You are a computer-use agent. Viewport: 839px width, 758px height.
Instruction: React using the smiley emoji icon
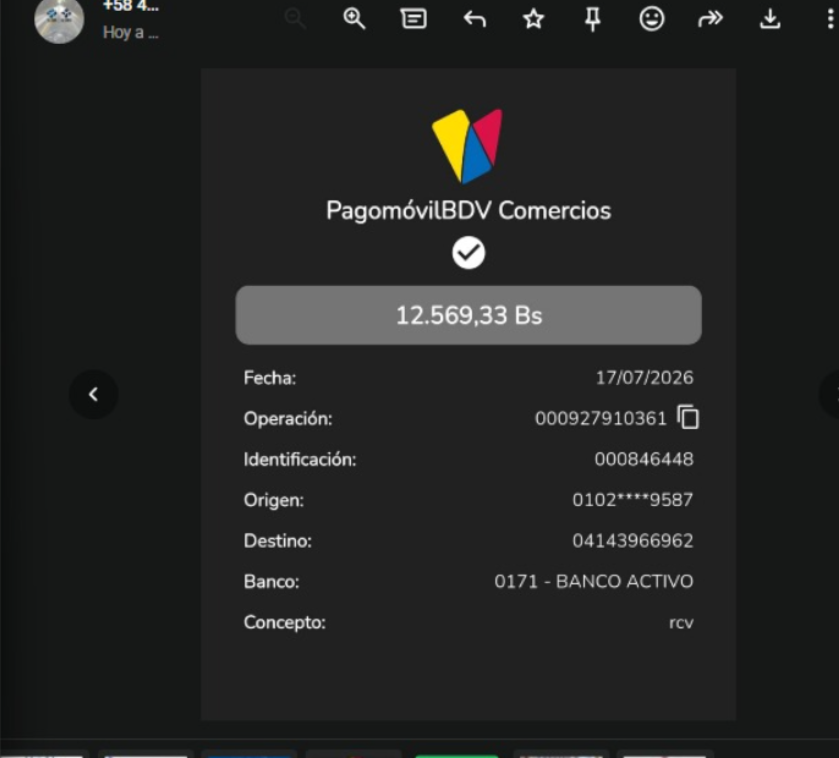point(652,19)
